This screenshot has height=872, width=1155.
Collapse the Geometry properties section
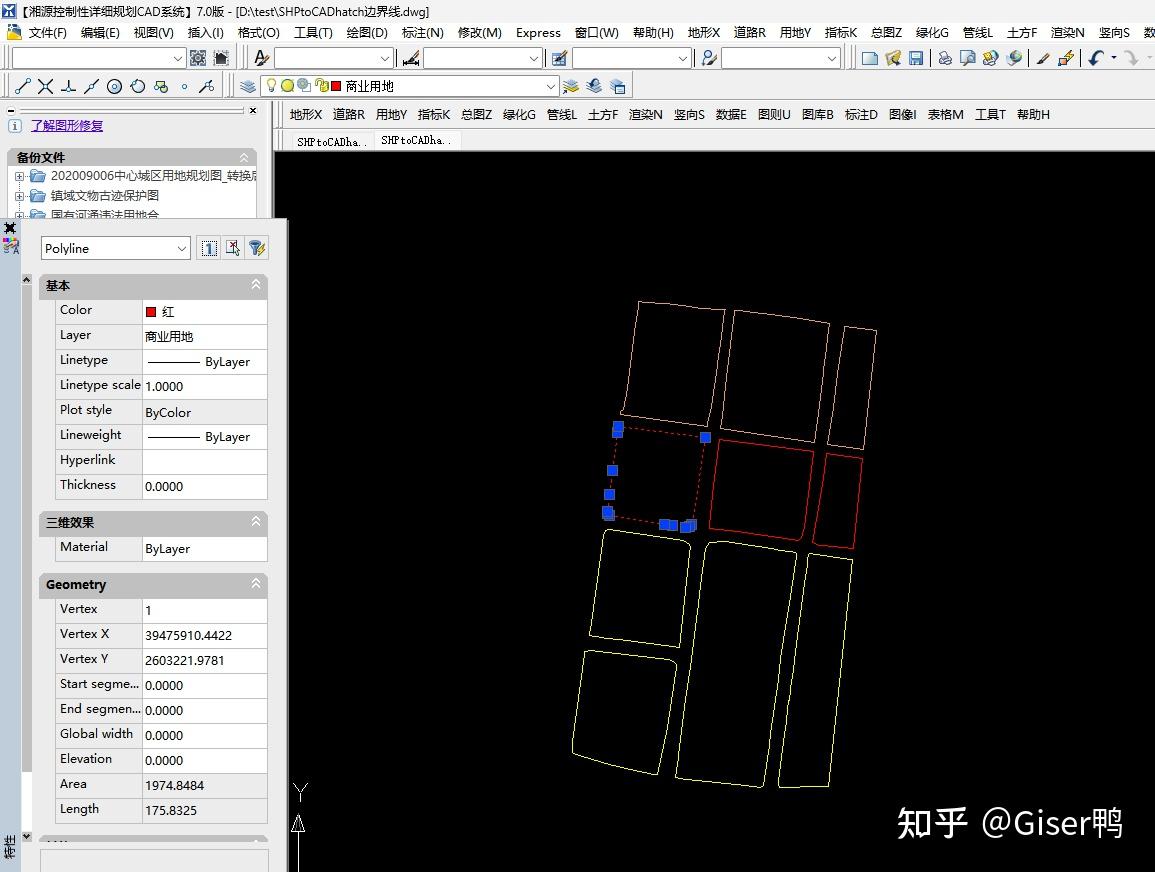[x=256, y=584]
